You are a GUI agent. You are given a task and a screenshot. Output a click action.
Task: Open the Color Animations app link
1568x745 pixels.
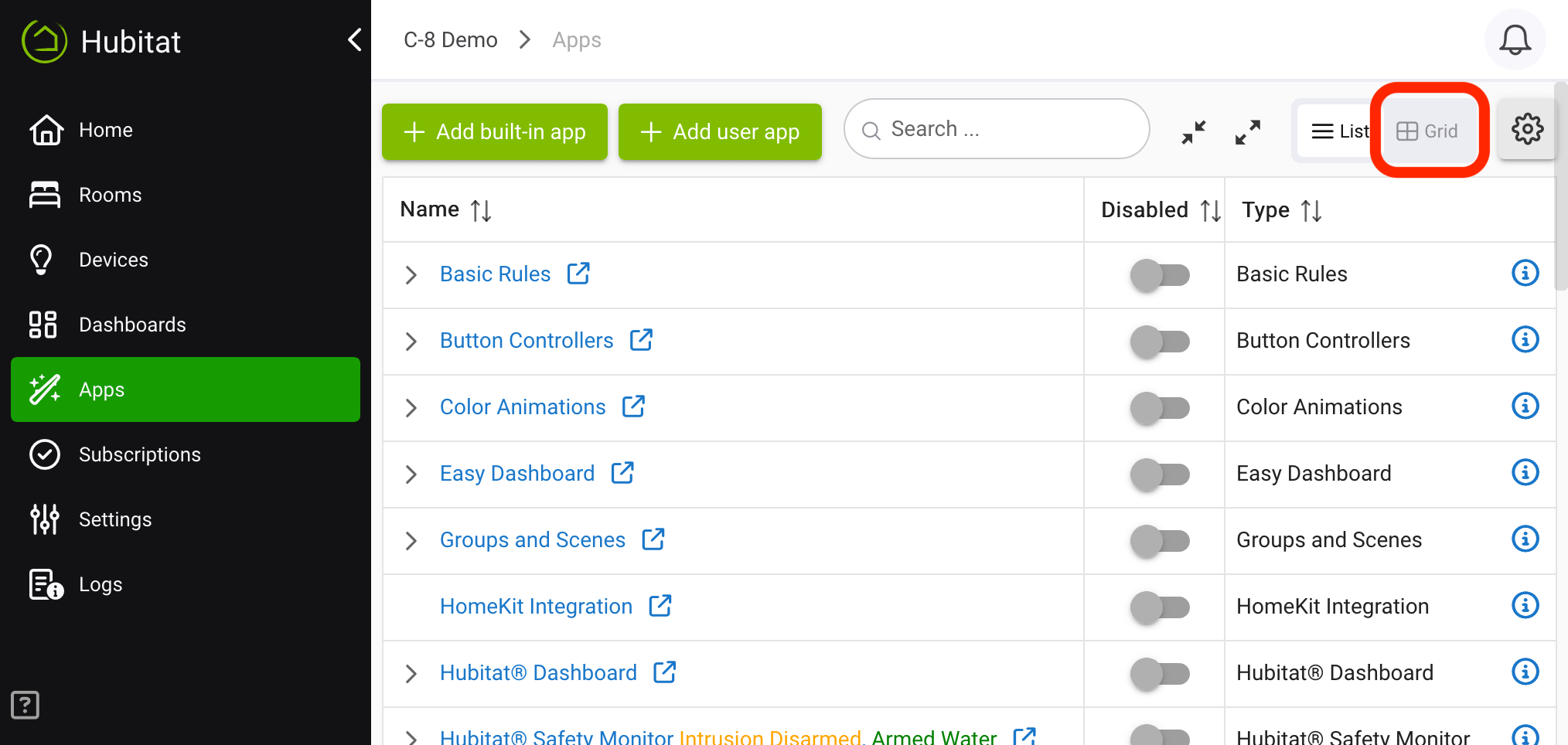(x=523, y=407)
